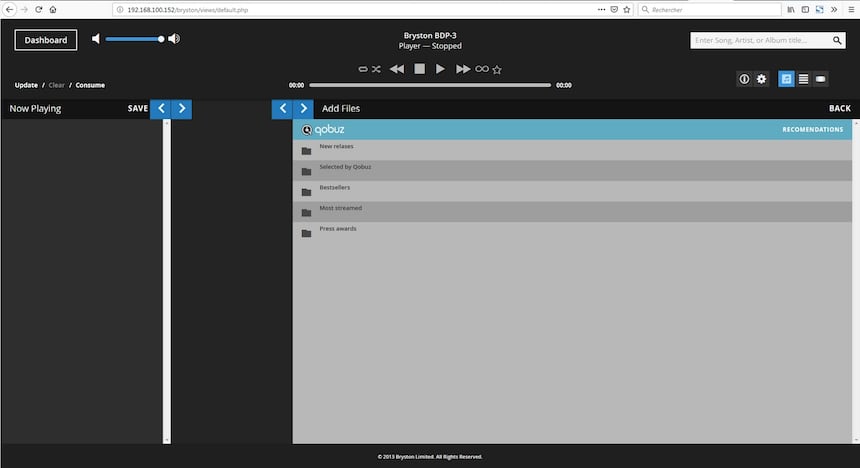Click Add Files left arrow

pyautogui.click(x=282, y=109)
